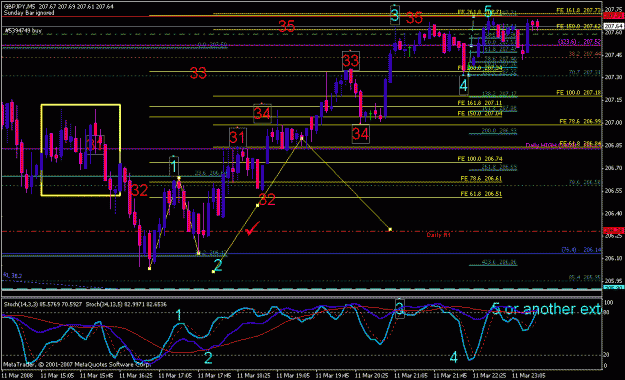625x380 pixels.
Task: Click the Stochastic scale value 20
Action: 607,355
